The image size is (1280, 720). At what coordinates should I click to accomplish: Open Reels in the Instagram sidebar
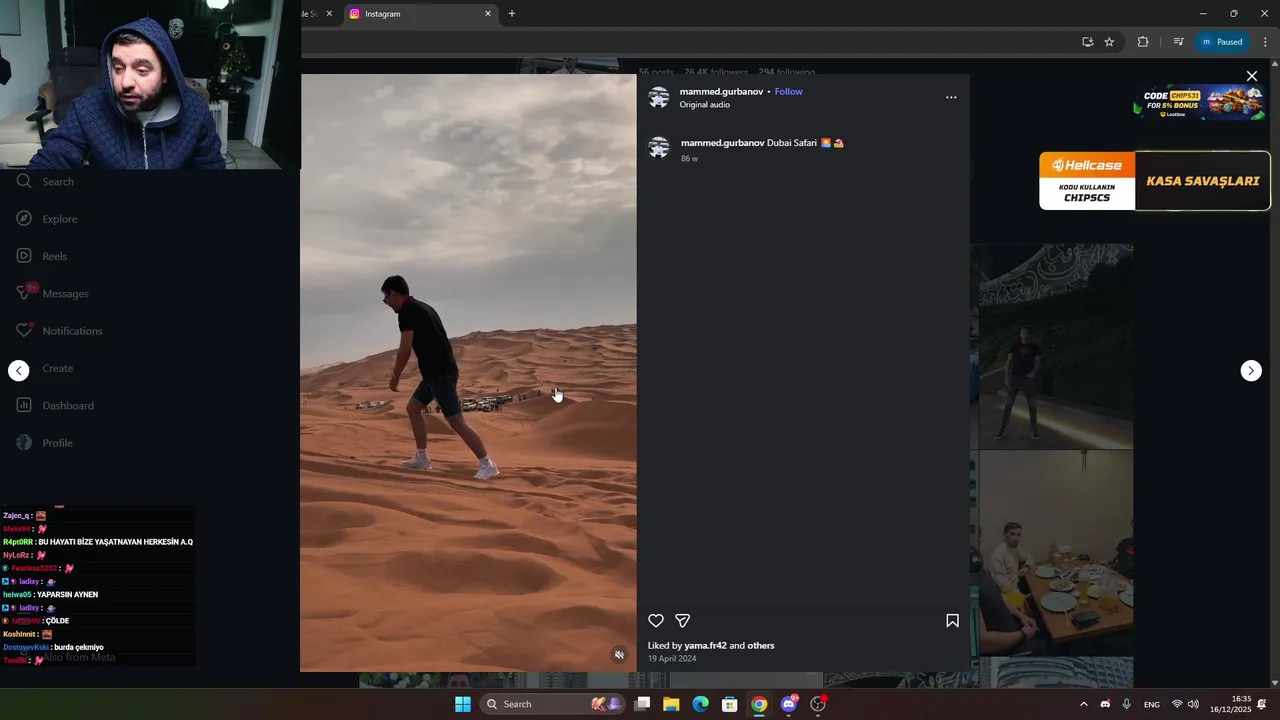pyautogui.click(x=42, y=256)
